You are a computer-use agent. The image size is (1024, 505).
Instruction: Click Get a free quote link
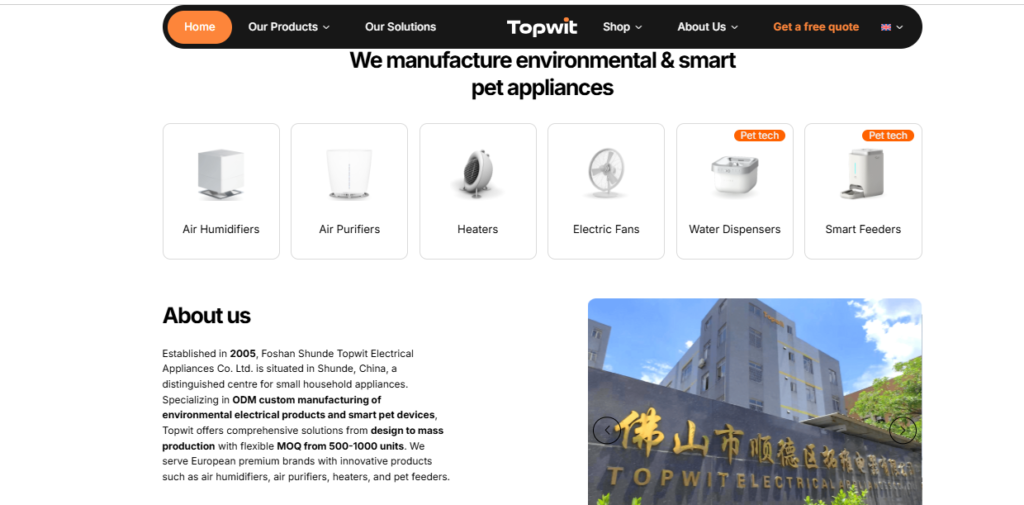click(x=816, y=27)
